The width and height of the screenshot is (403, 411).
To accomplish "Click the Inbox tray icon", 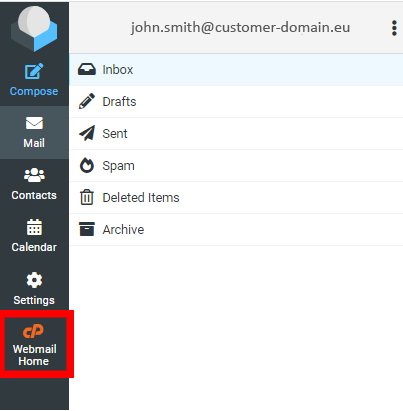I will 87,69.
